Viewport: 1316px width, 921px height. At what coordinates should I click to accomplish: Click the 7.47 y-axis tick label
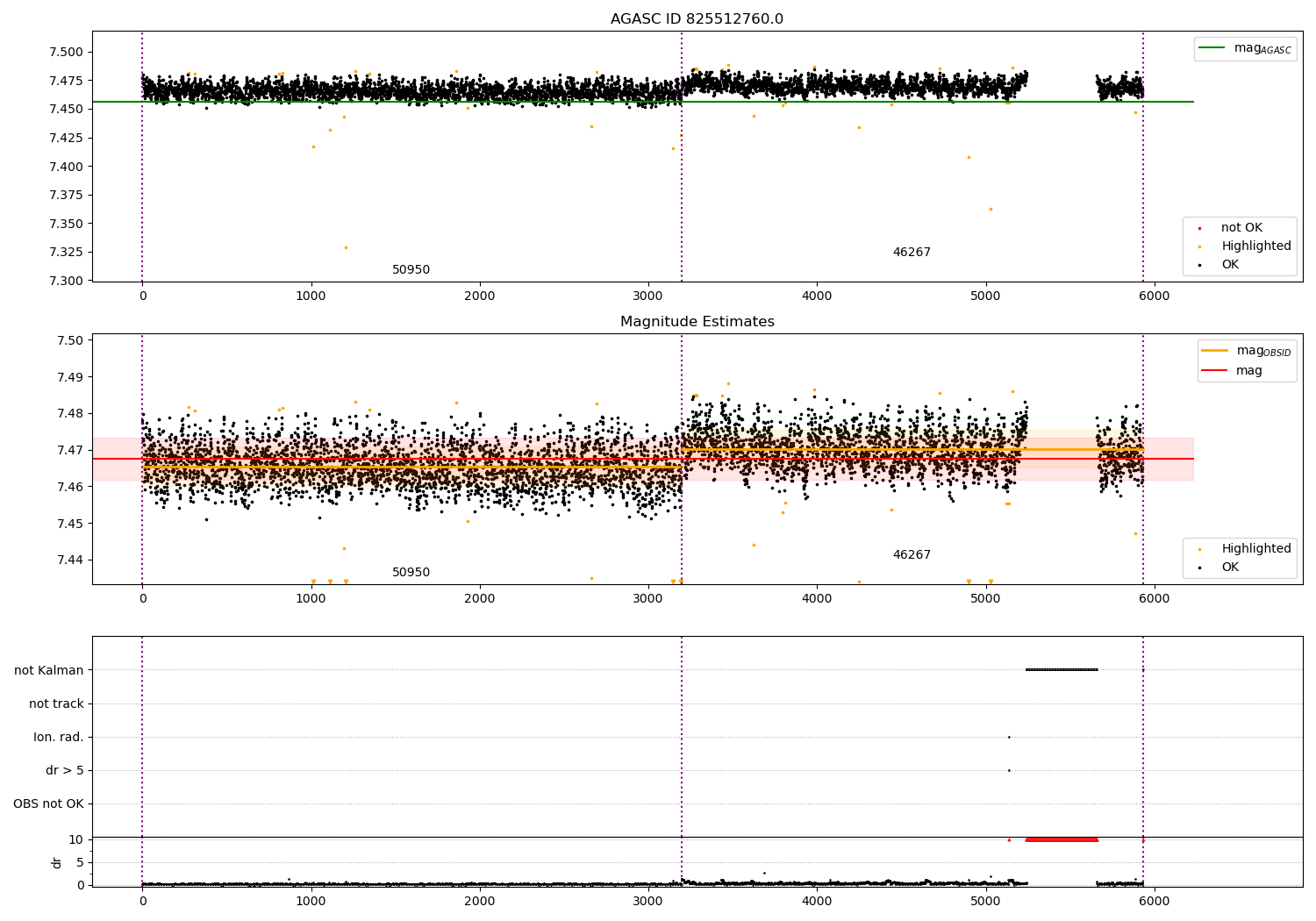[x=69, y=450]
